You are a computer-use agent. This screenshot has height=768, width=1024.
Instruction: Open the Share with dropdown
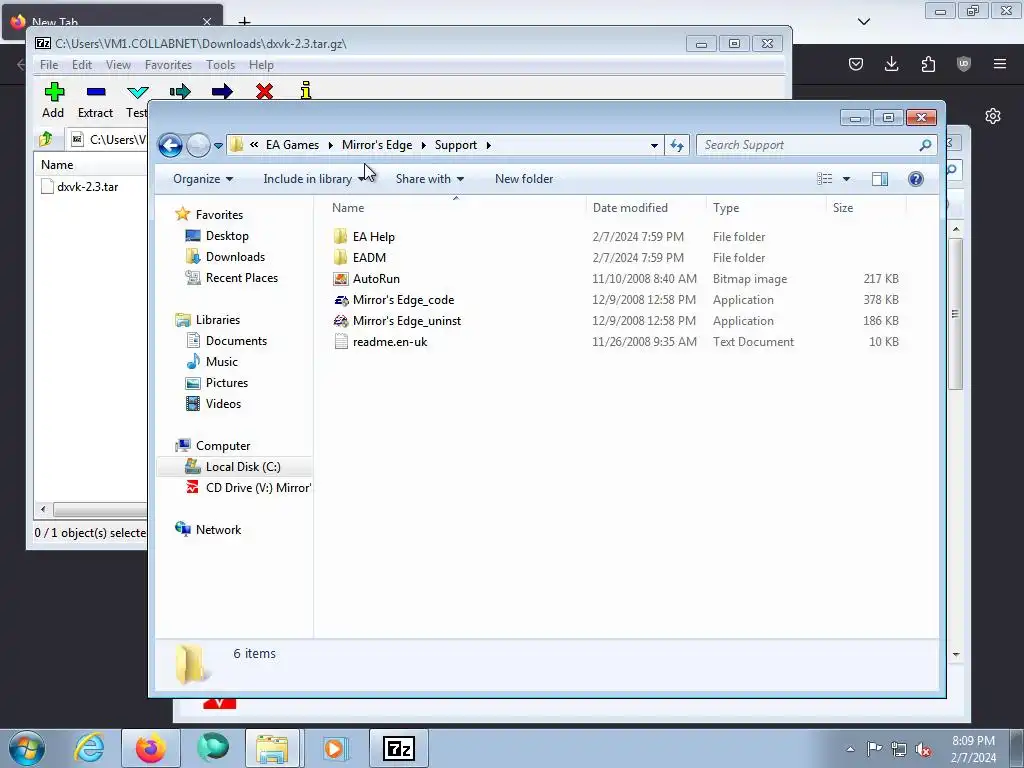click(430, 179)
